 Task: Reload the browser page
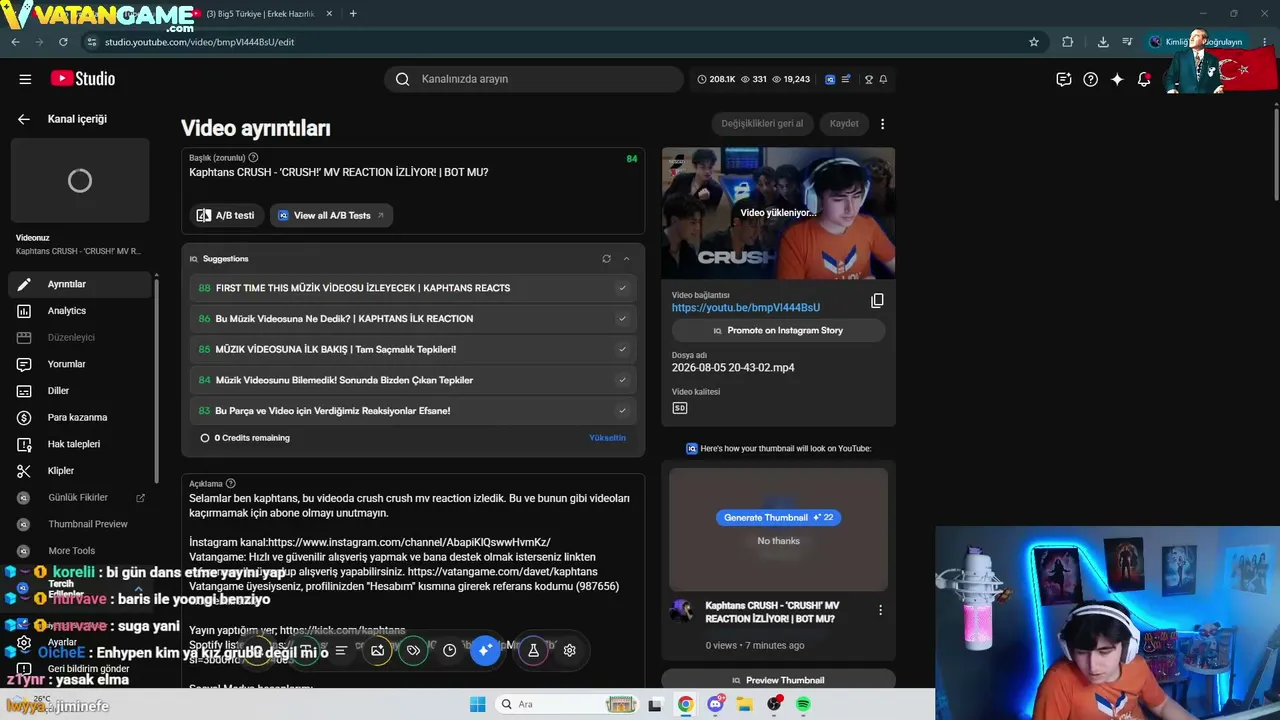63,42
